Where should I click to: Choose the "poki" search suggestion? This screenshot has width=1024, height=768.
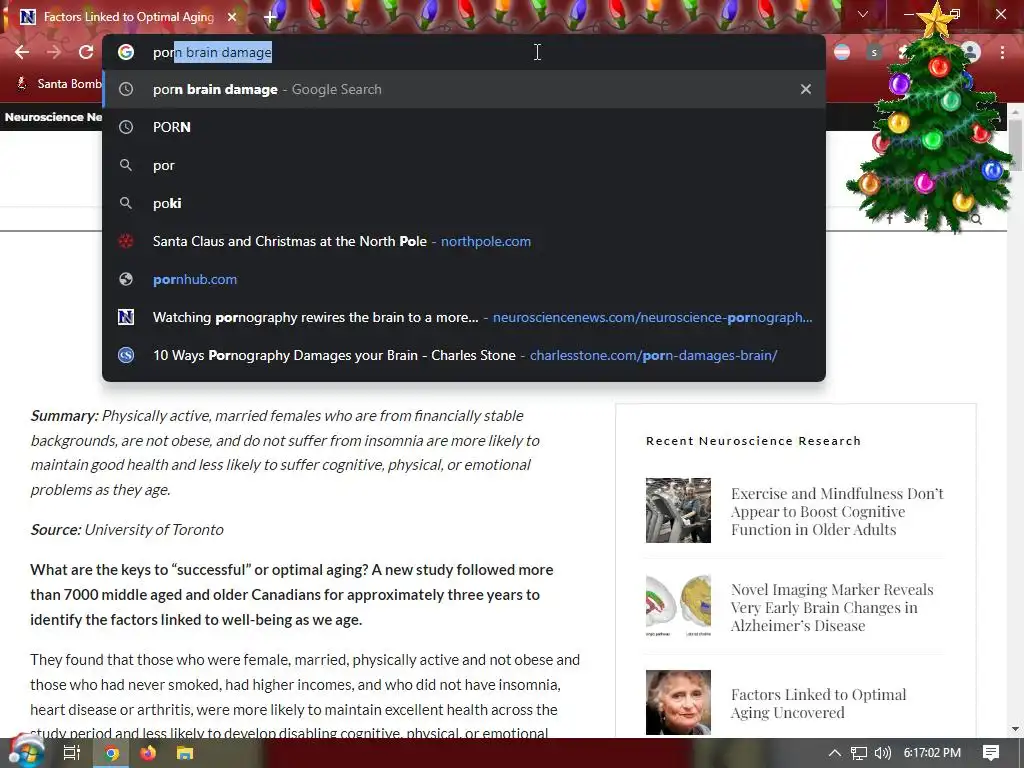[464, 203]
